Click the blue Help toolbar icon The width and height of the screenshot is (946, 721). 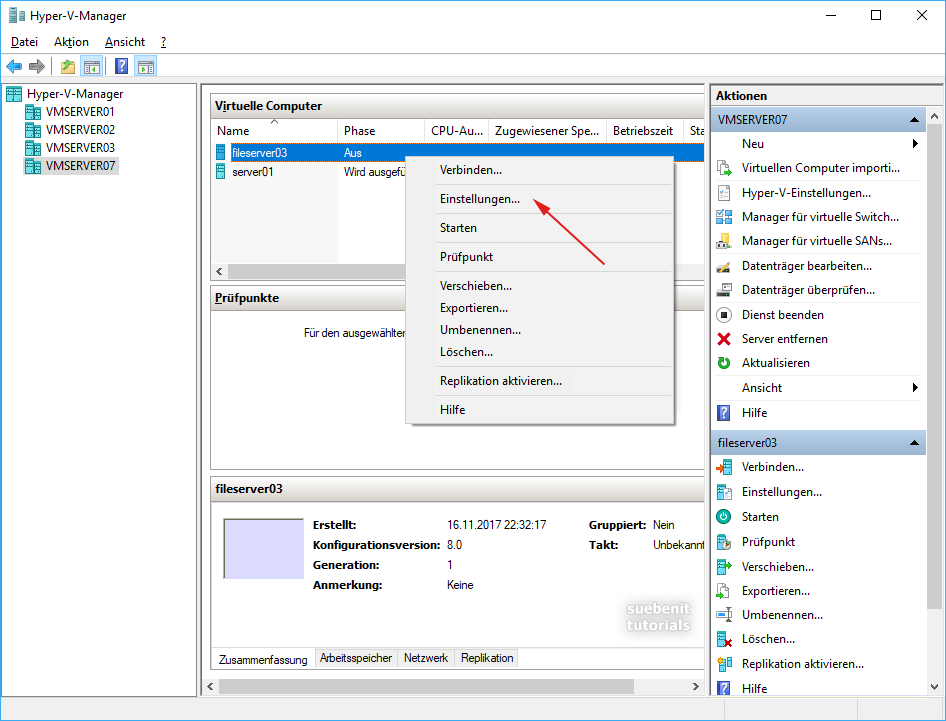121,66
